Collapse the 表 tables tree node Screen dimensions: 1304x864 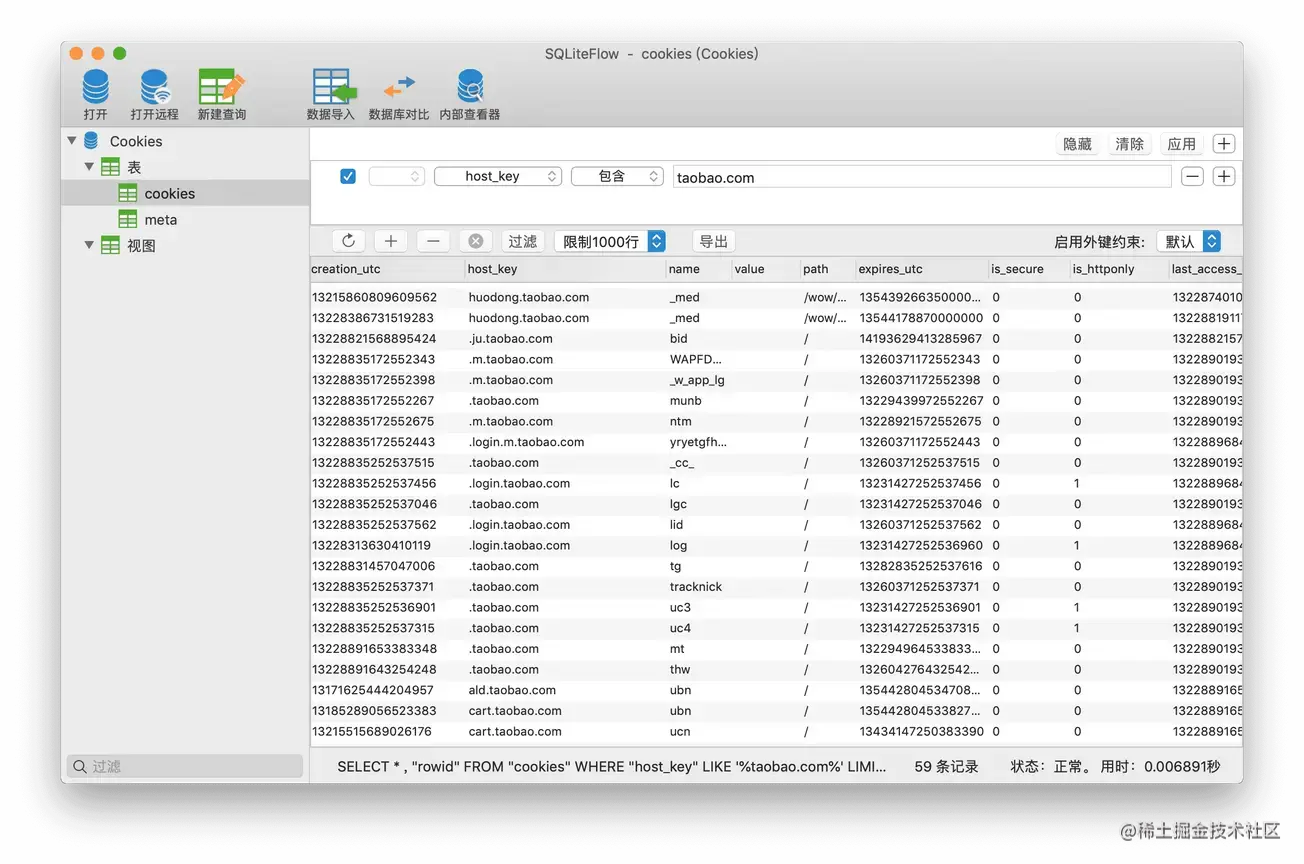click(x=89, y=167)
